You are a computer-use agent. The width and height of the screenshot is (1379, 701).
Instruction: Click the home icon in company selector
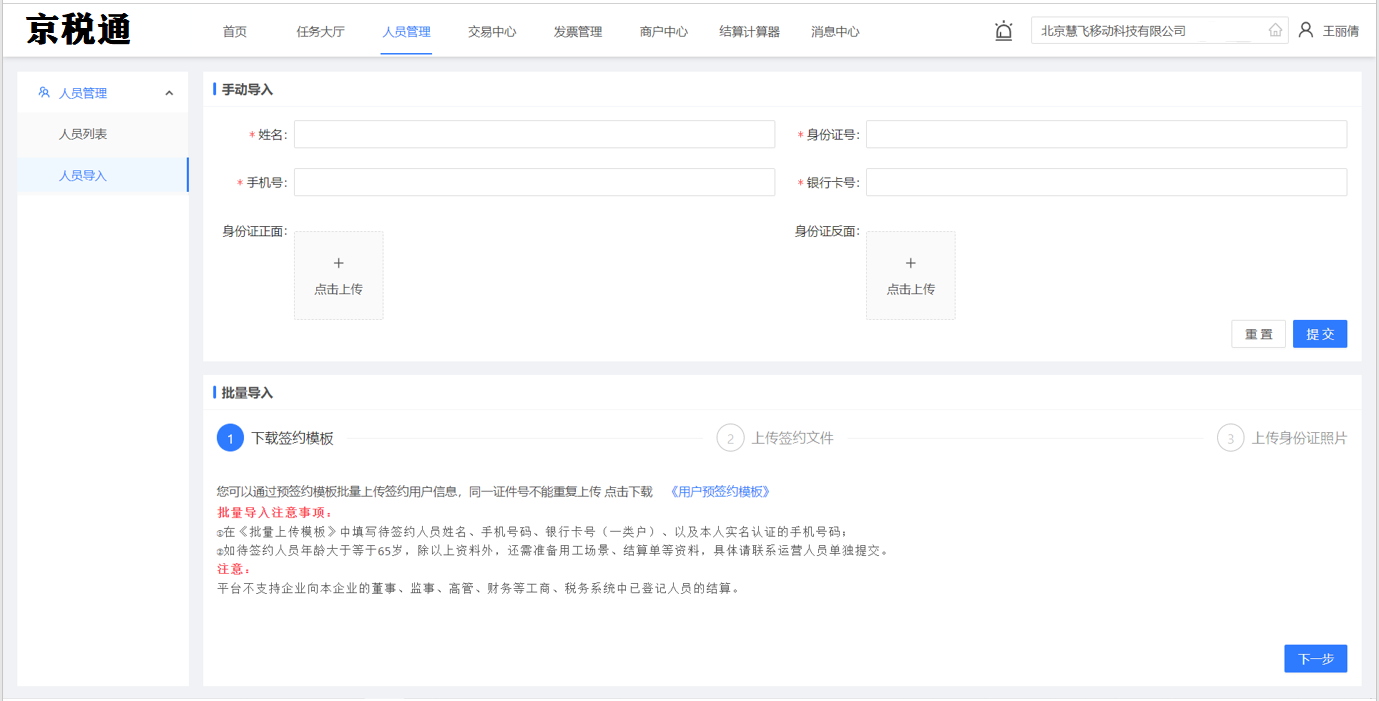click(1275, 31)
